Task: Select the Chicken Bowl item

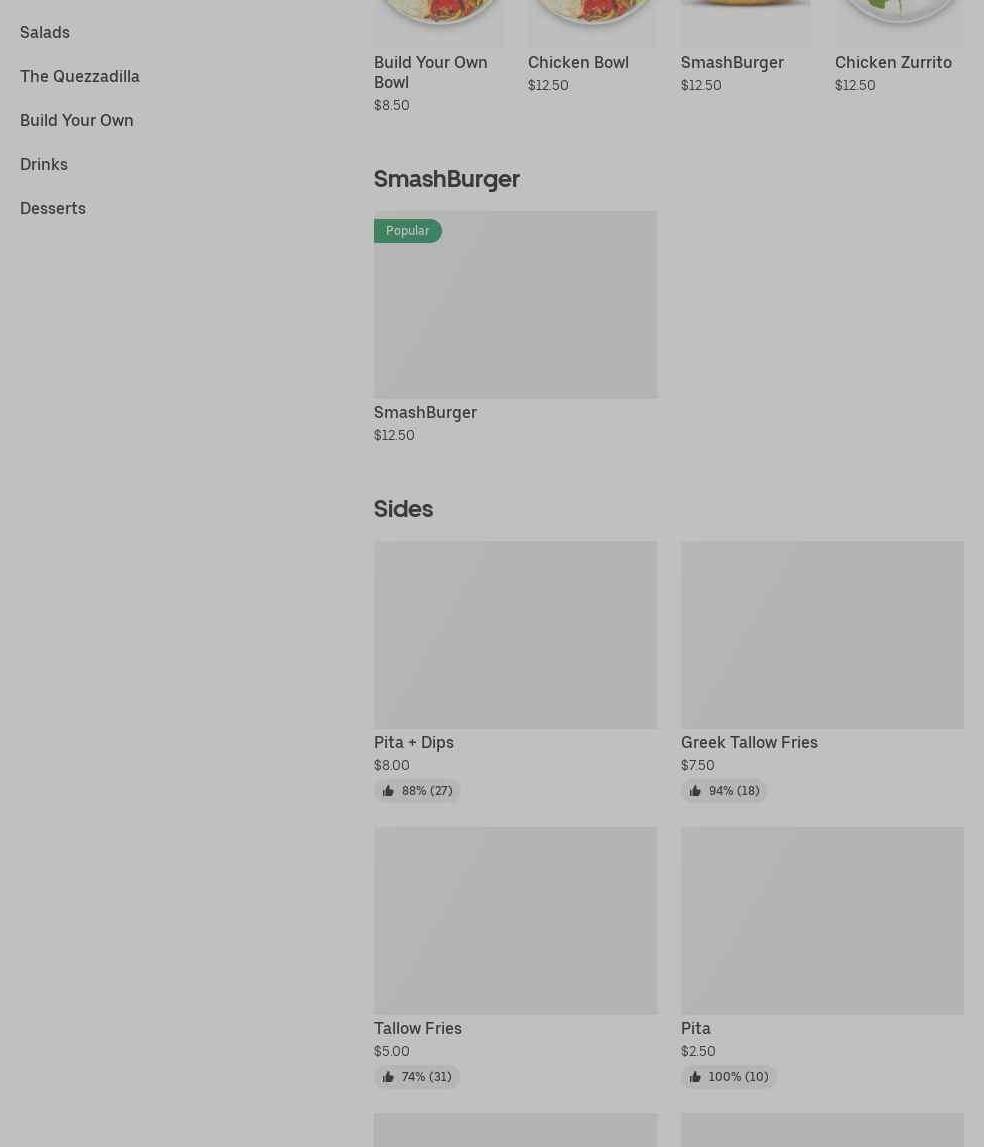Action: click(578, 62)
